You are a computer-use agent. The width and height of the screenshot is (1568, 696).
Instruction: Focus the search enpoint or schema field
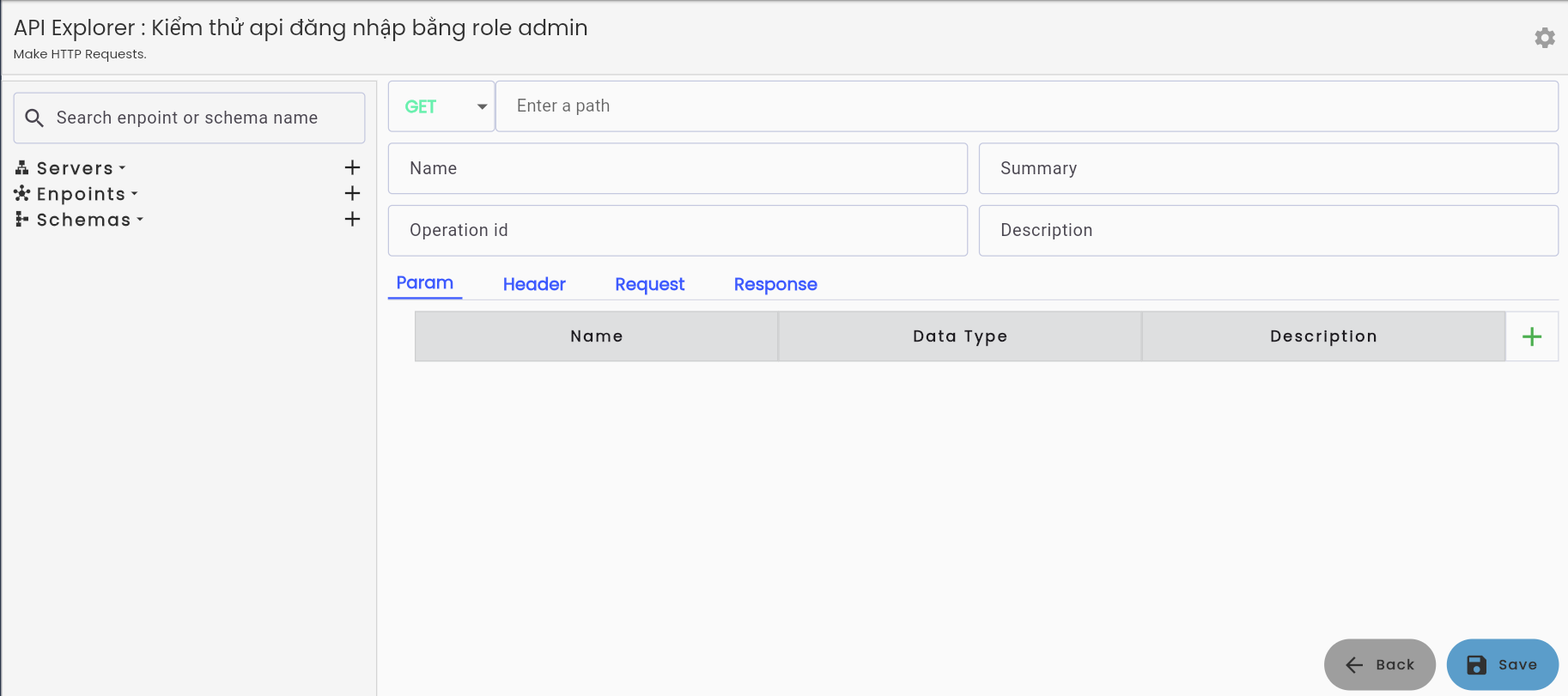click(189, 118)
